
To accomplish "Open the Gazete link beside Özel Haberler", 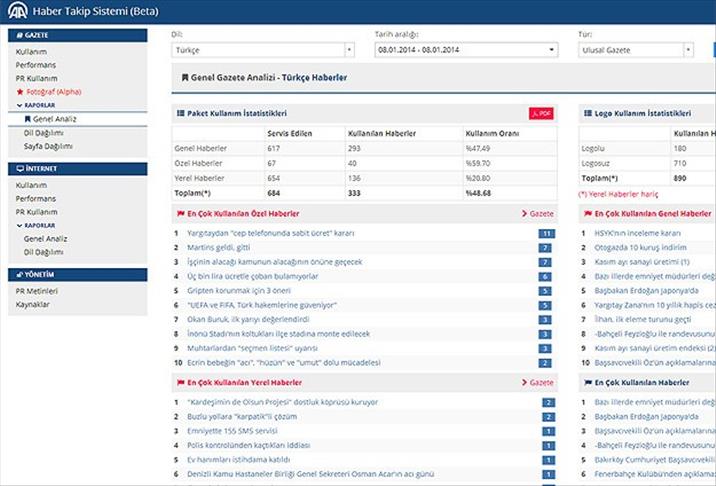I will tap(537, 213).
